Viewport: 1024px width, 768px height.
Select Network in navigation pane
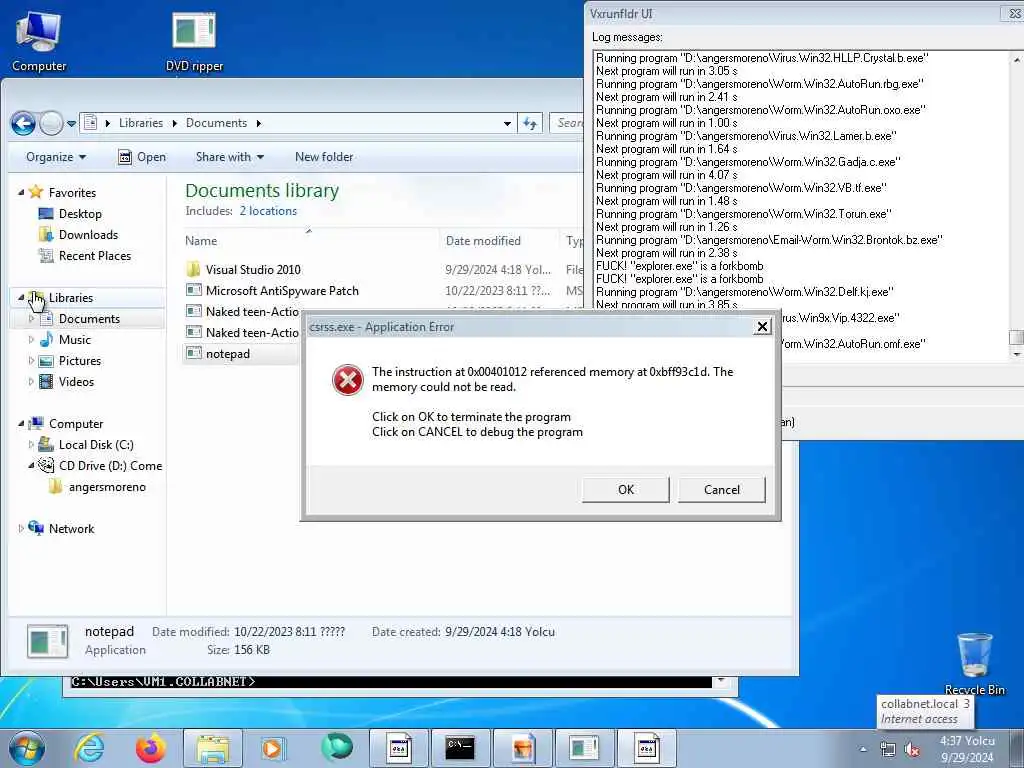click(x=71, y=528)
